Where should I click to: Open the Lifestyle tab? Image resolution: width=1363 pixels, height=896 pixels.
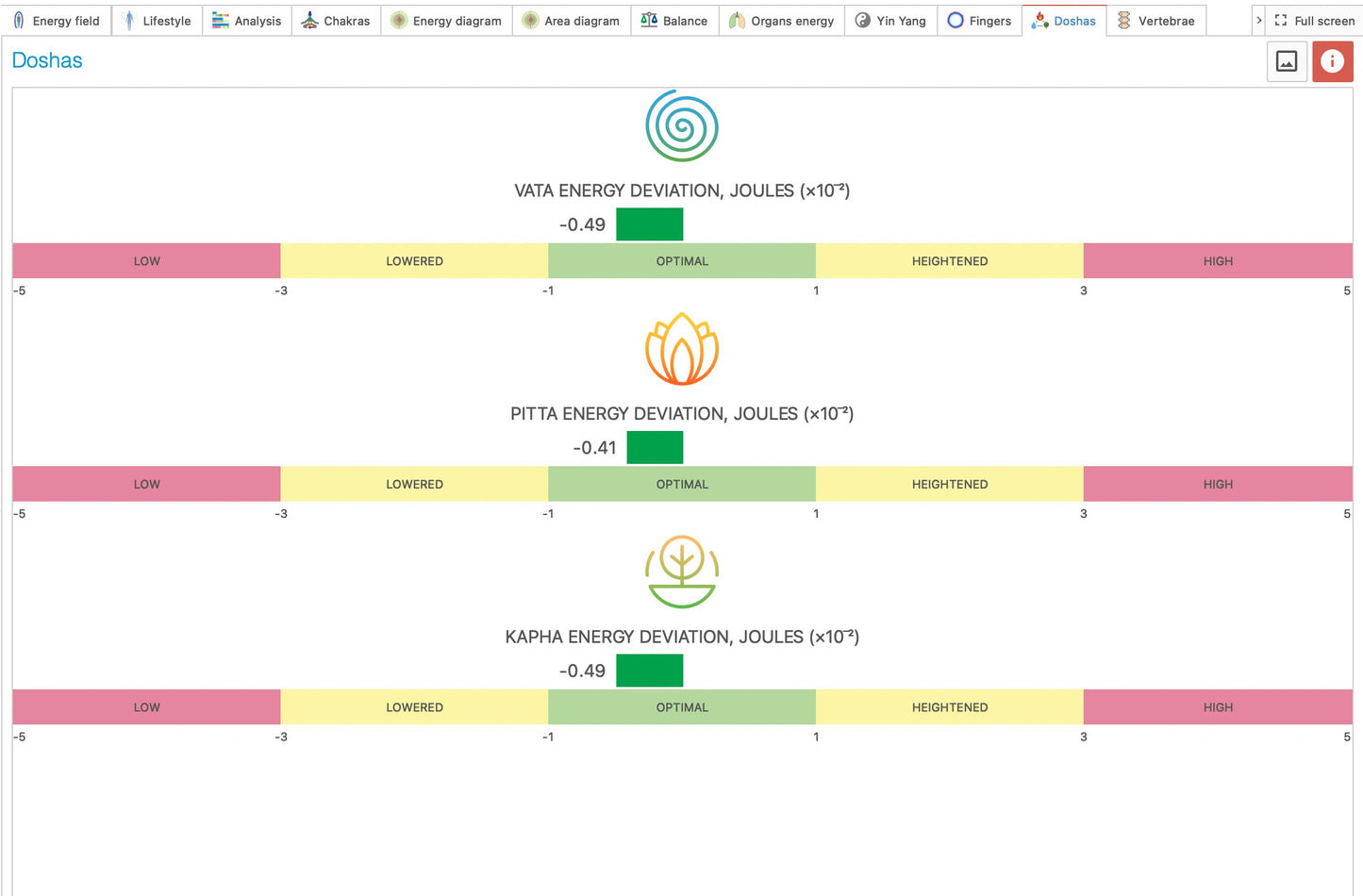pos(157,21)
